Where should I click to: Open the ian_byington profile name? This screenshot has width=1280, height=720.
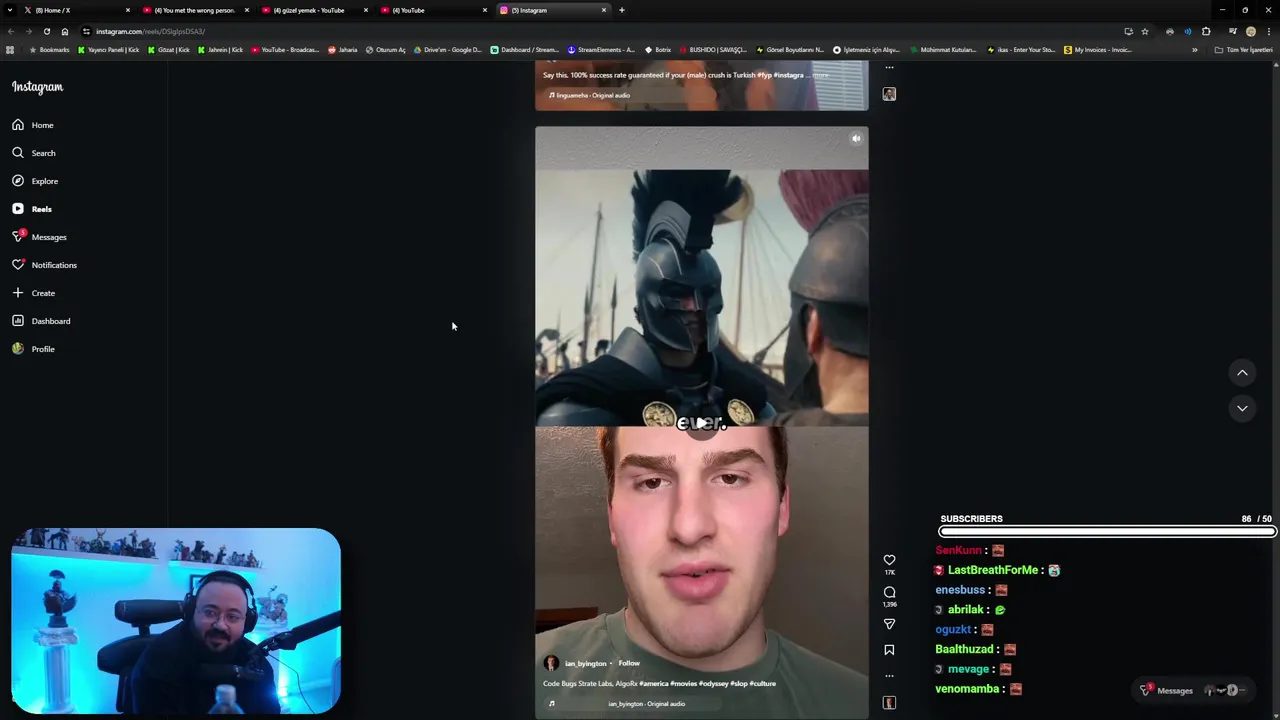pos(586,663)
